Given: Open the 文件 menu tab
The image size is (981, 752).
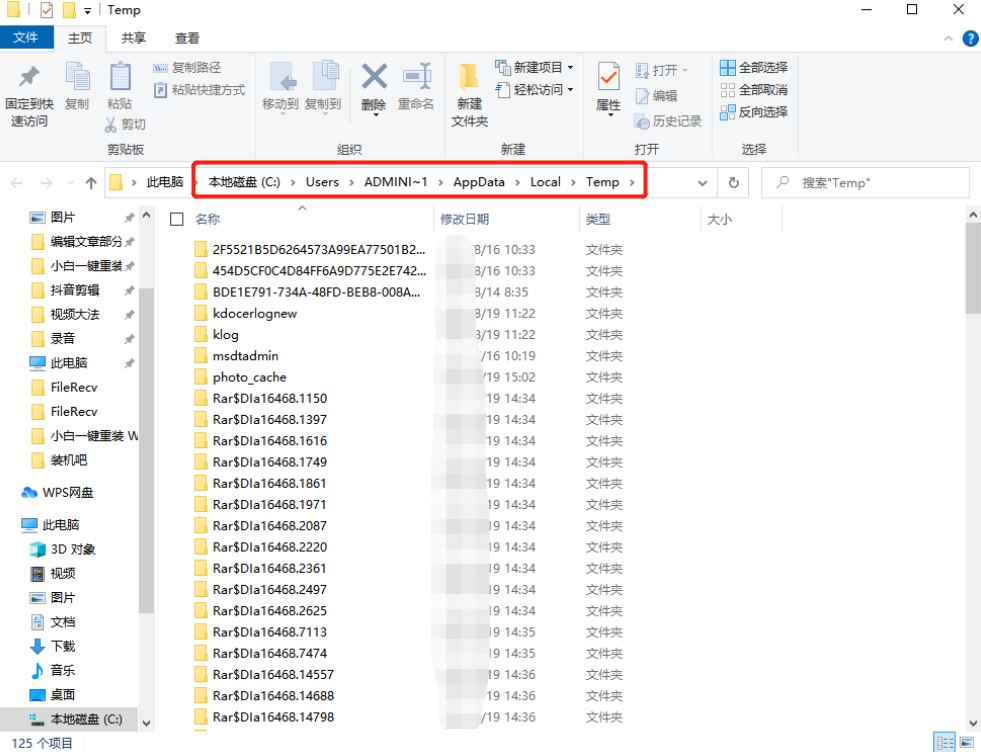Looking at the screenshot, I should pos(26,38).
